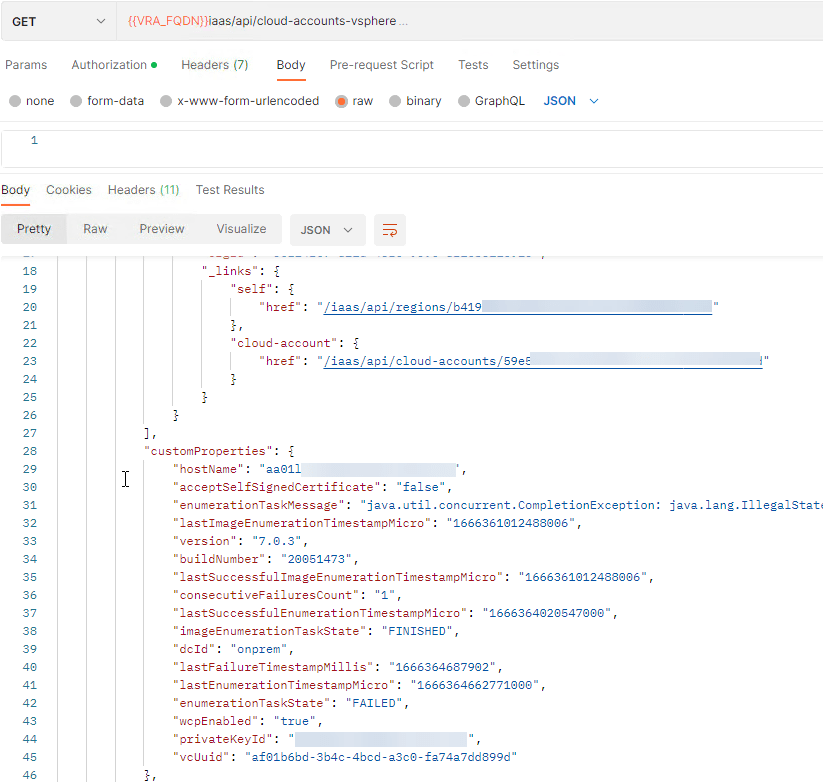Switch to the Authorization tab

(x=113, y=65)
